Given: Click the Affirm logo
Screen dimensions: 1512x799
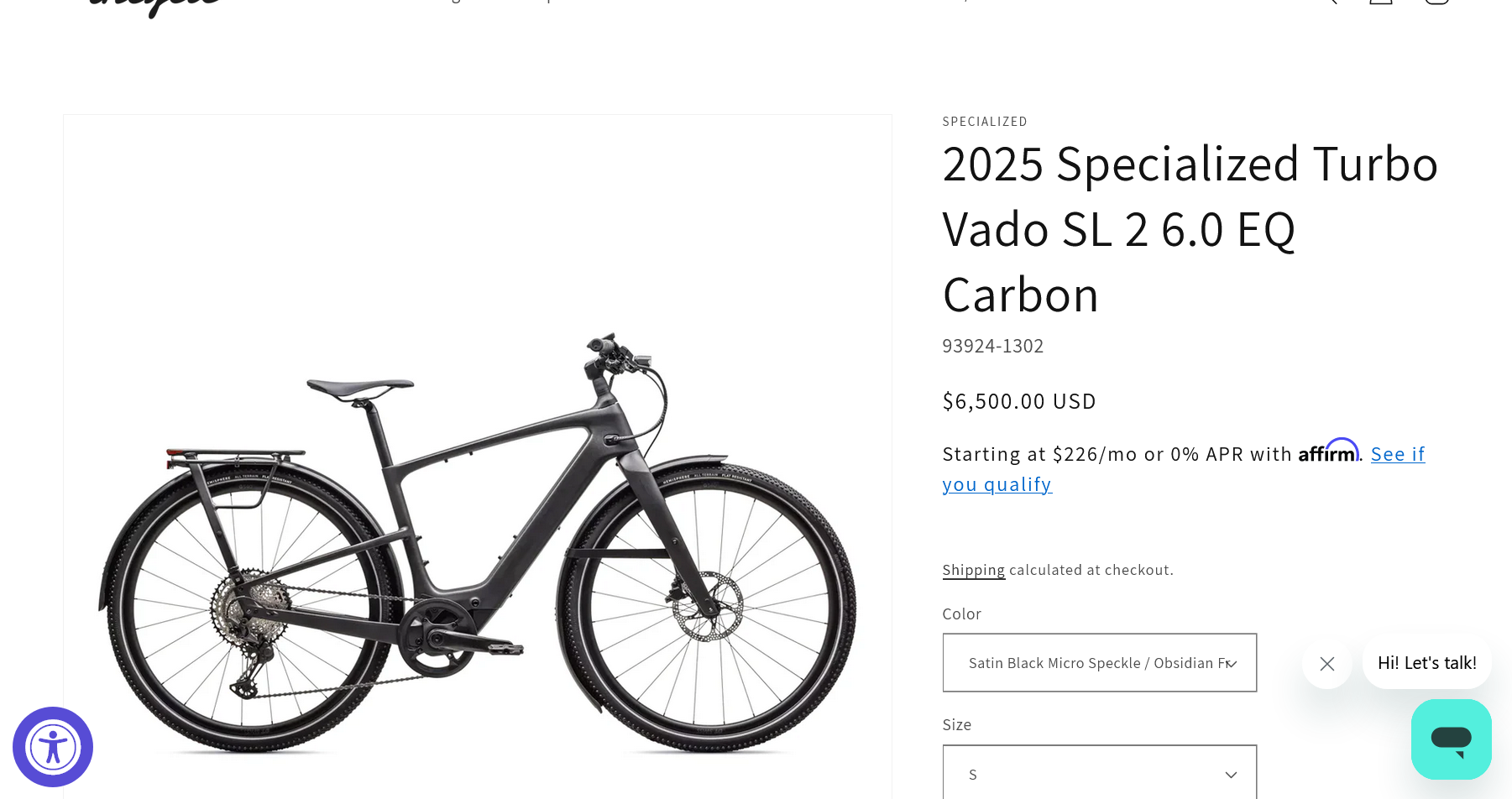Looking at the screenshot, I should point(1328,452).
